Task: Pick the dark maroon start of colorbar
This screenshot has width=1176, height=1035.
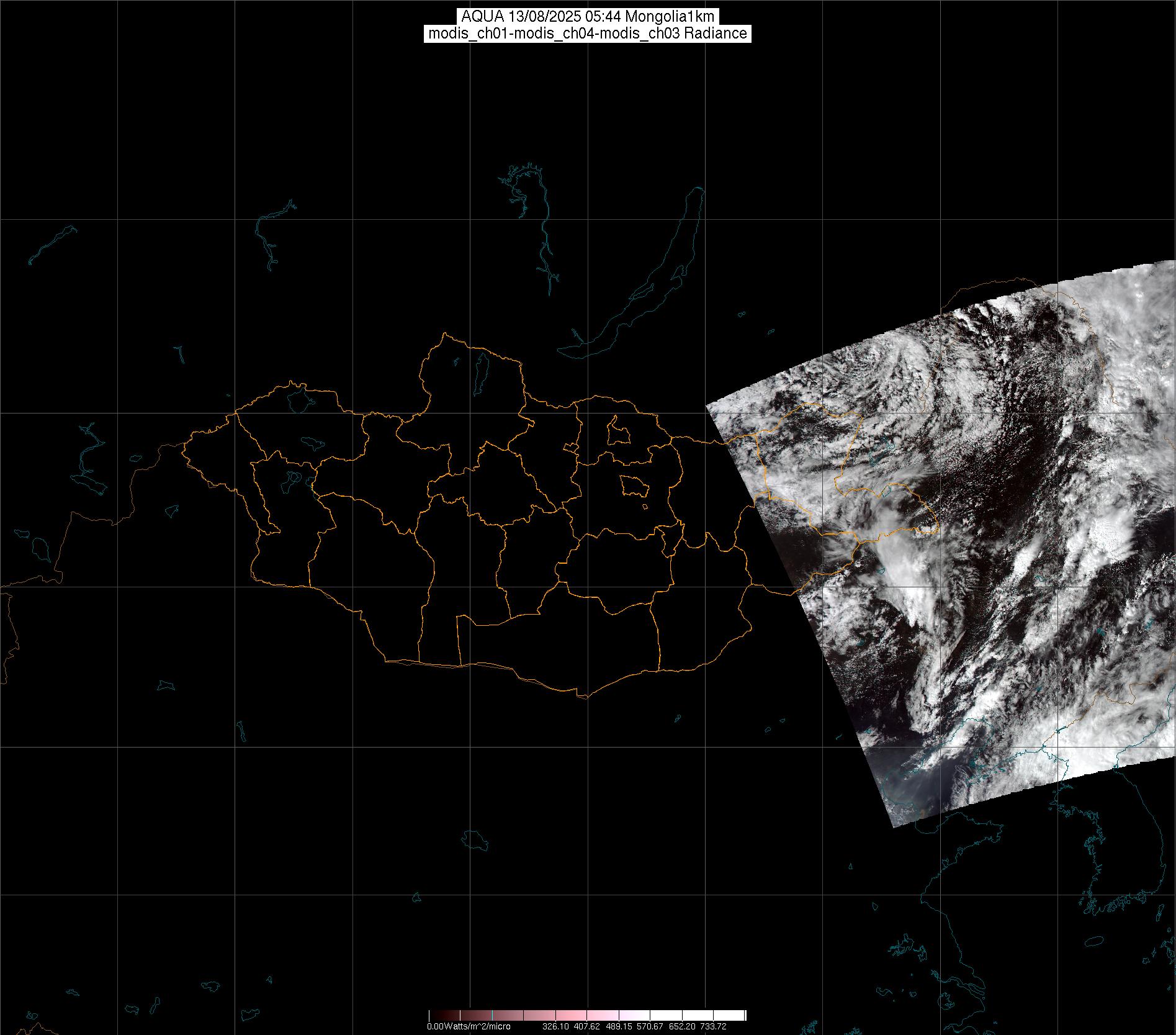Action: point(434,1016)
